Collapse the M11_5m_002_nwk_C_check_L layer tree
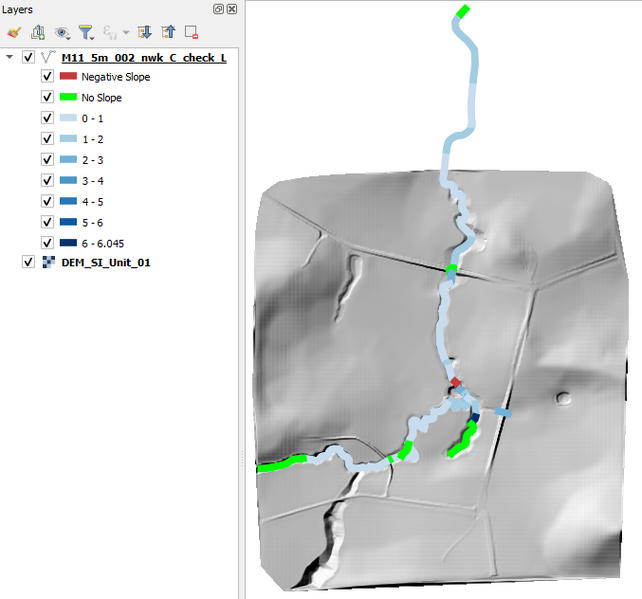The width and height of the screenshot is (642, 599). [x=10, y=57]
